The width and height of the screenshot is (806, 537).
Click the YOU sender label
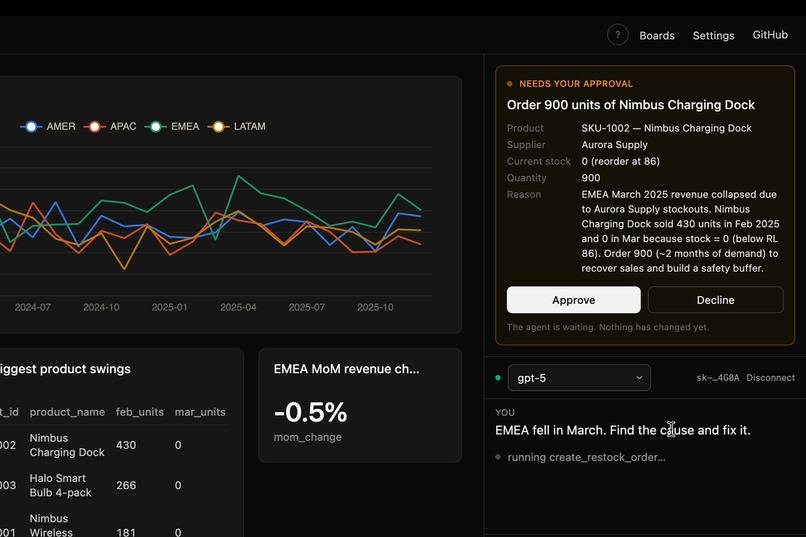click(x=505, y=413)
